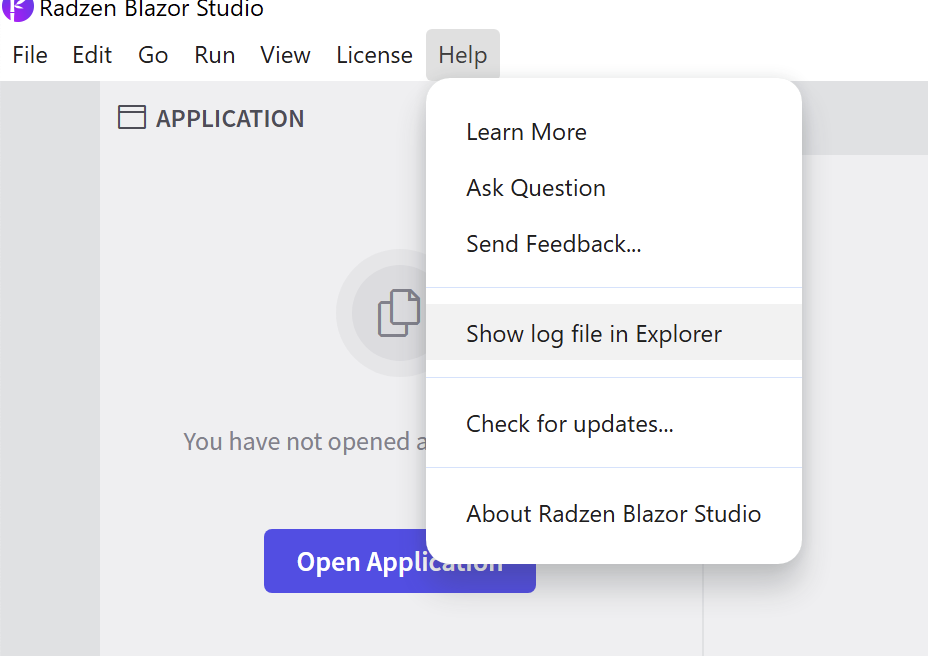Open About Radzen Blazor Studio

pos(614,514)
